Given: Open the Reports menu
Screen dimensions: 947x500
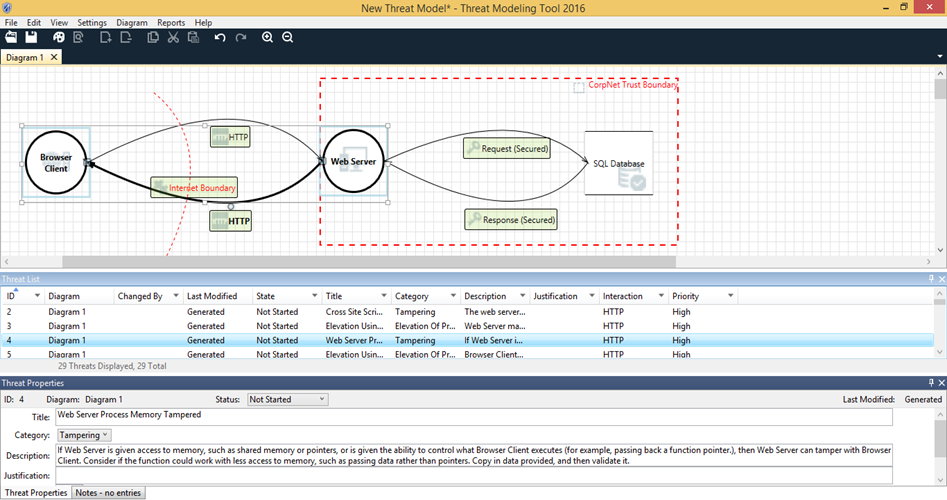Looking at the screenshot, I should [x=170, y=22].
